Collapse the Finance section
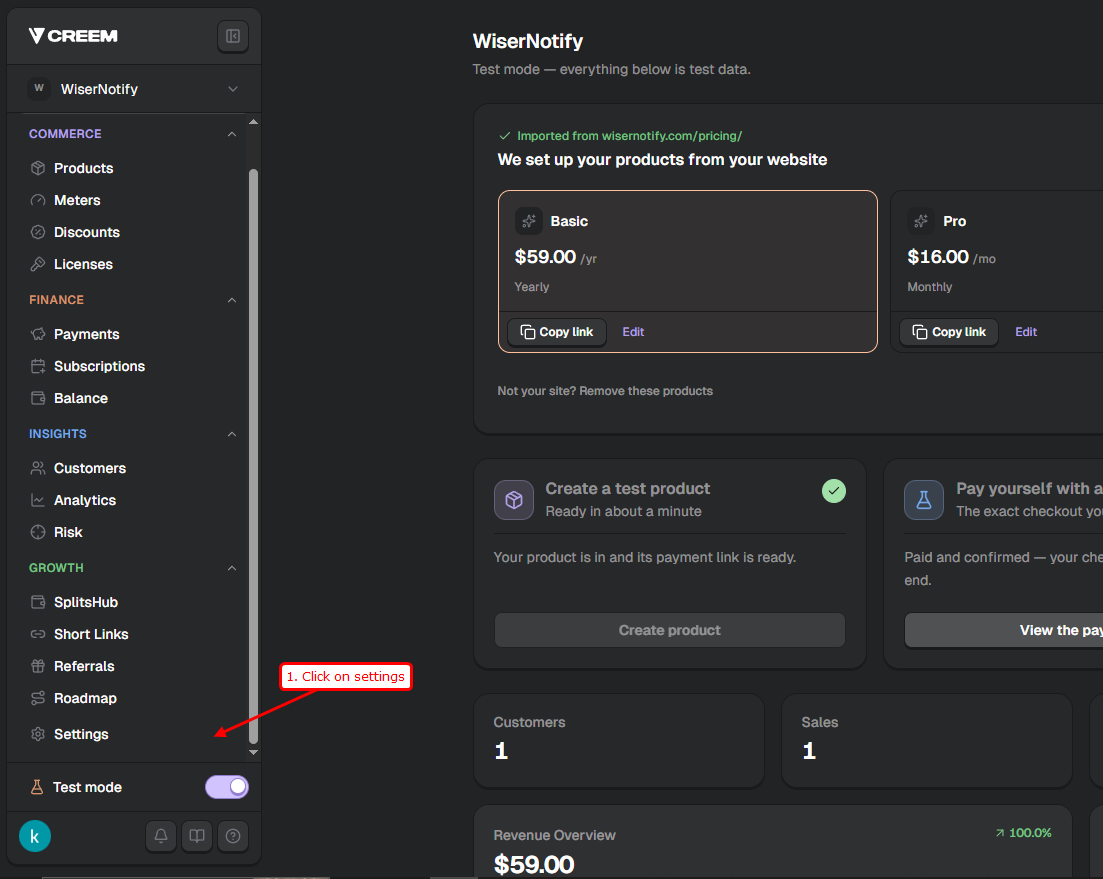Viewport: 1103px width, 879px height. pos(231,300)
